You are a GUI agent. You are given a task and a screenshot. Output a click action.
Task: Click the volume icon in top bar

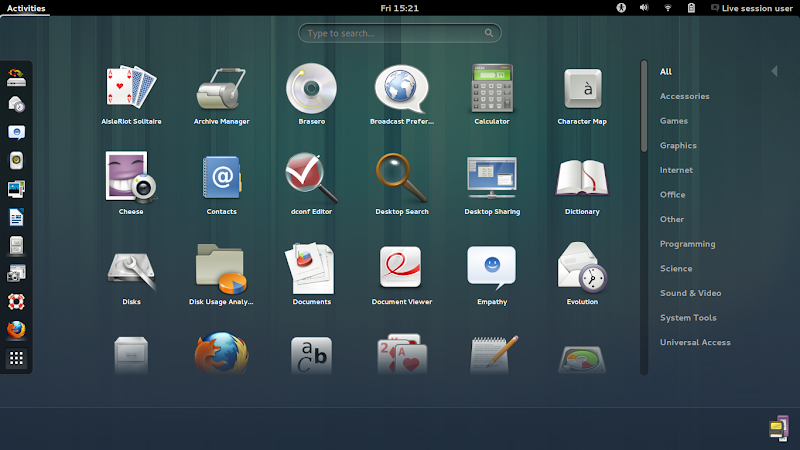644,8
